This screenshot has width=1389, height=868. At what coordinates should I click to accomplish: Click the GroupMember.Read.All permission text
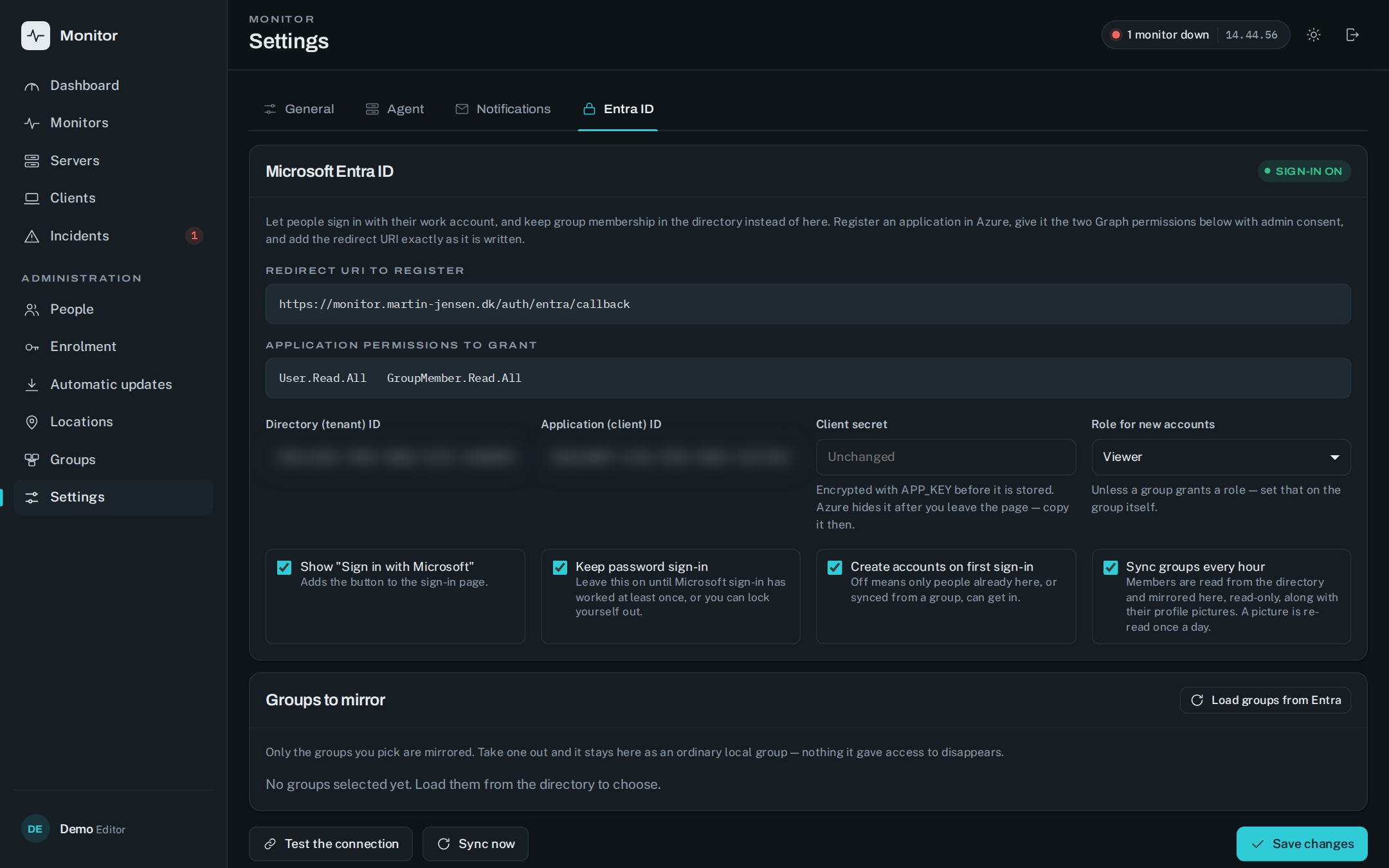[454, 378]
